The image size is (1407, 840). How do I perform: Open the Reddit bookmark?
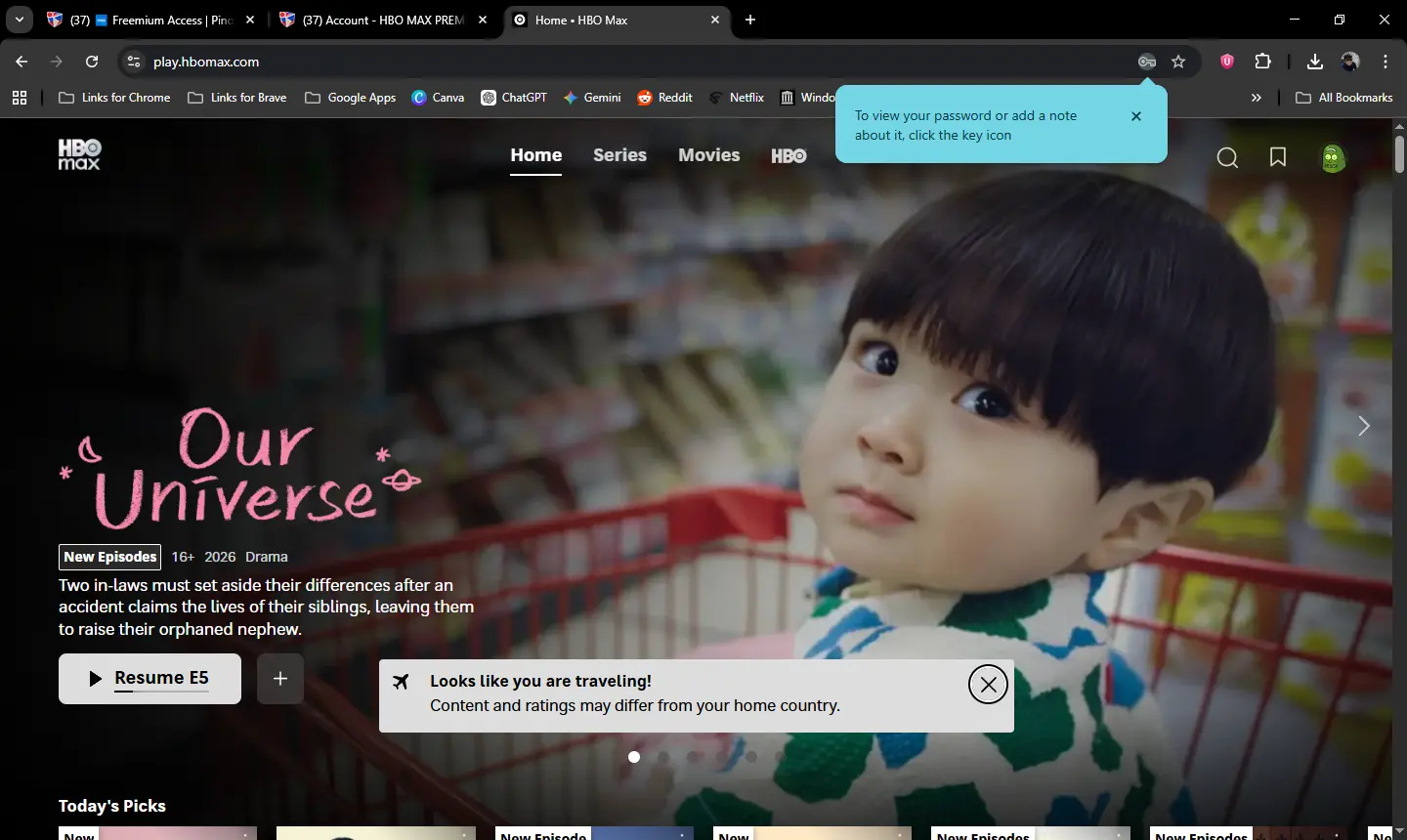(665, 98)
